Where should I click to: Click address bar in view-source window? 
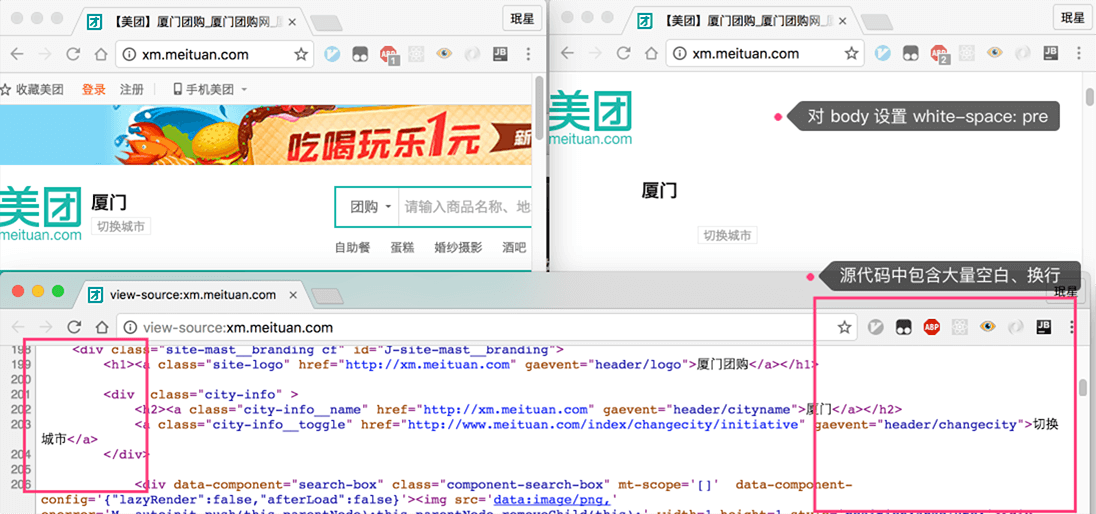point(487,327)
